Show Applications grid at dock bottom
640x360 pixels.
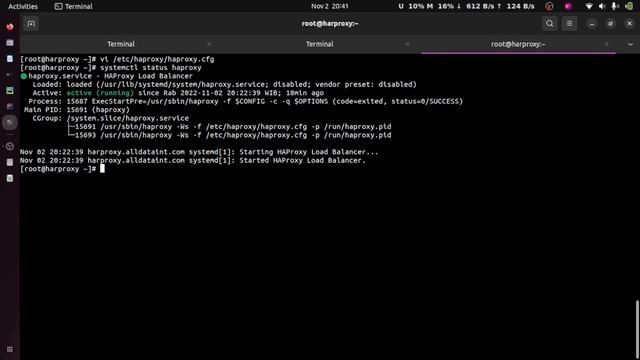tap(10, 349)
